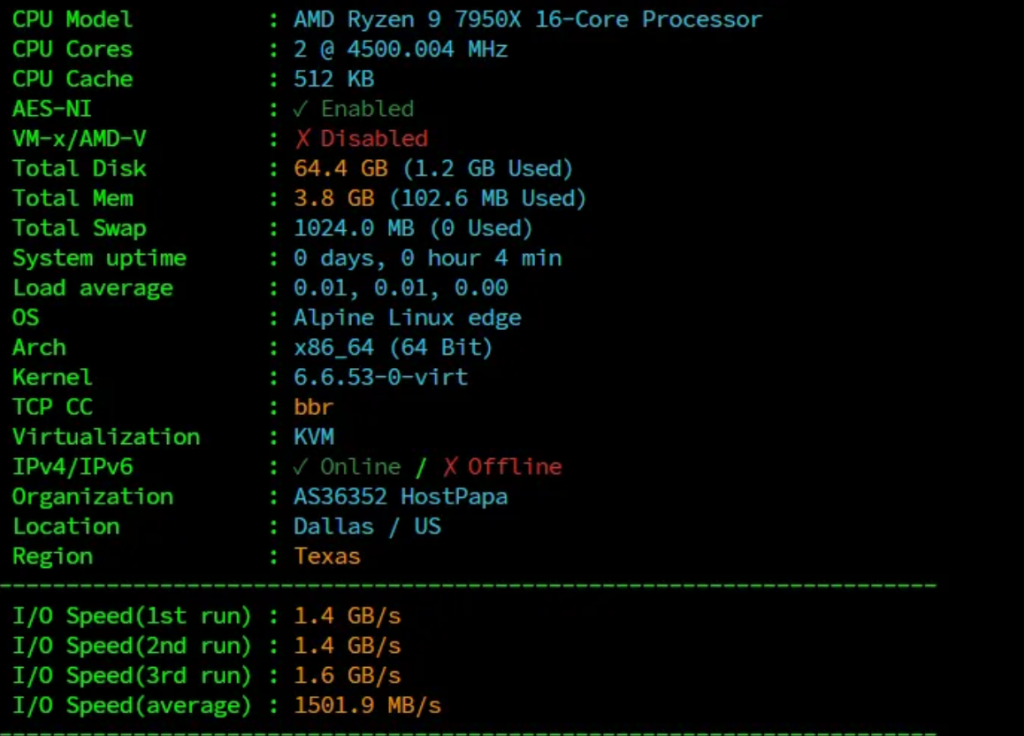Select the 'I/O Speed(3rd run)' label
Screen dimensions: 1024x736
click(132, 677)
